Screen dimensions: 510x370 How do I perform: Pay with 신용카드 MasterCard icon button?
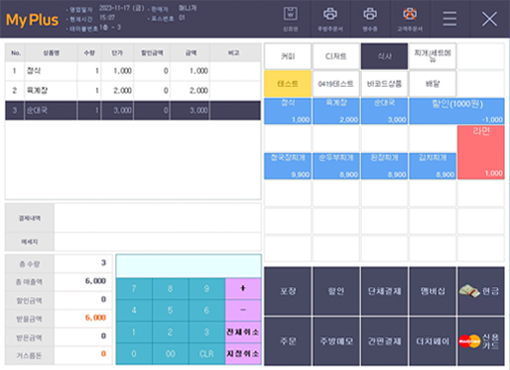click(x=481, y=341)
